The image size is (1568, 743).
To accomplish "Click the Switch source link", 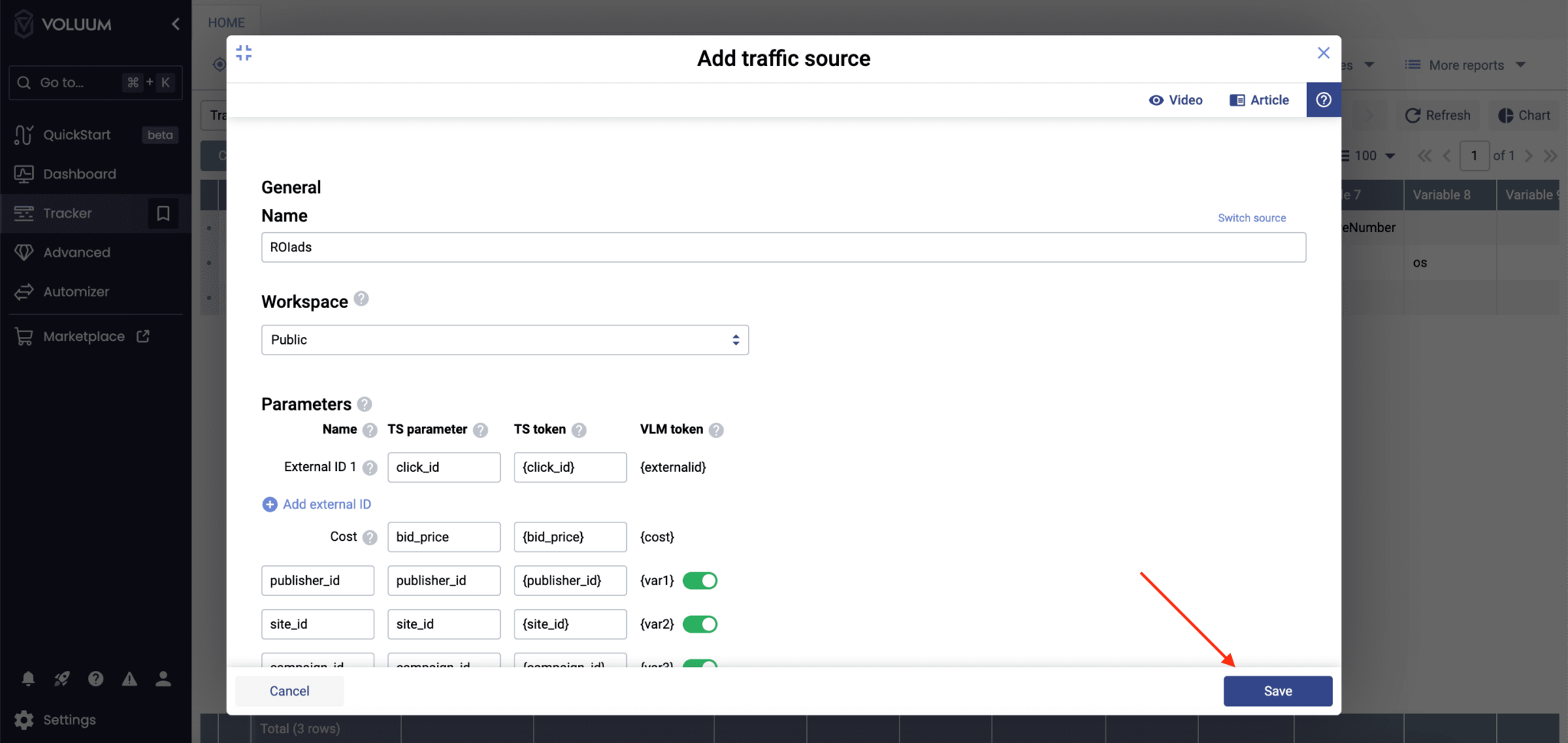I will [1252, 218].
